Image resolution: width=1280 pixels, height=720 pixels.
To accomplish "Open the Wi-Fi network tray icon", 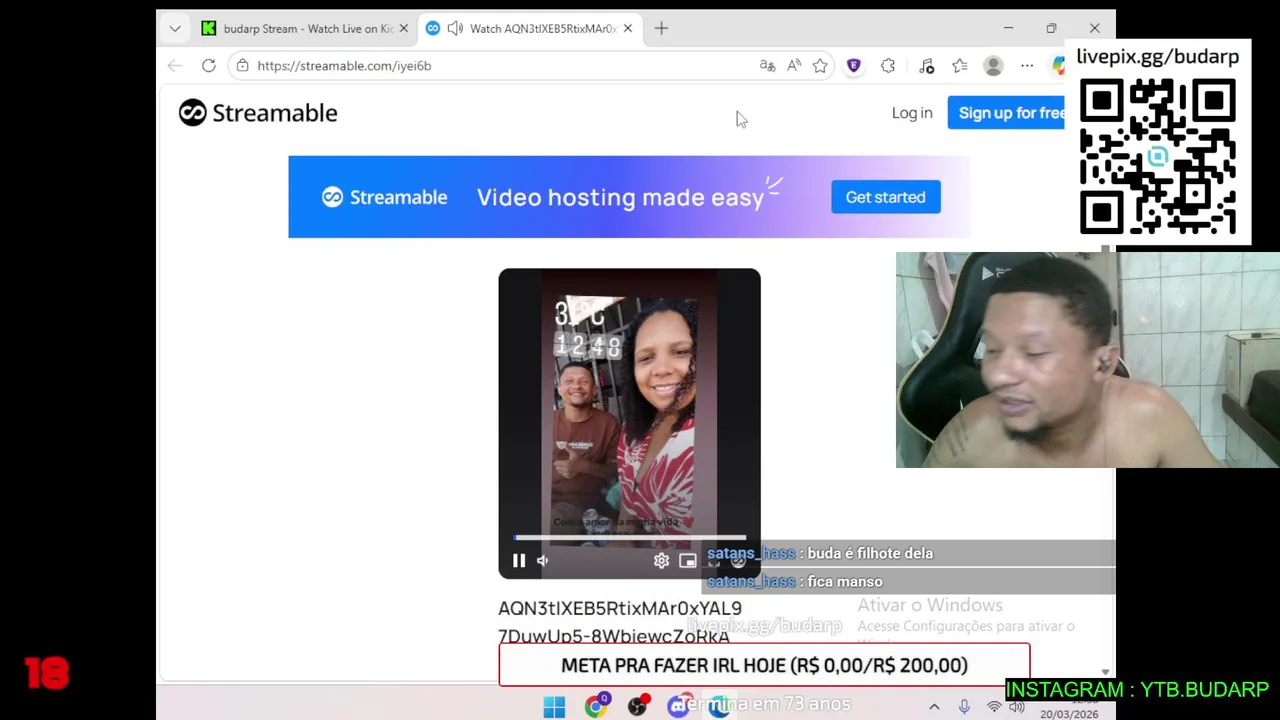I will click(x=994, y=707).
